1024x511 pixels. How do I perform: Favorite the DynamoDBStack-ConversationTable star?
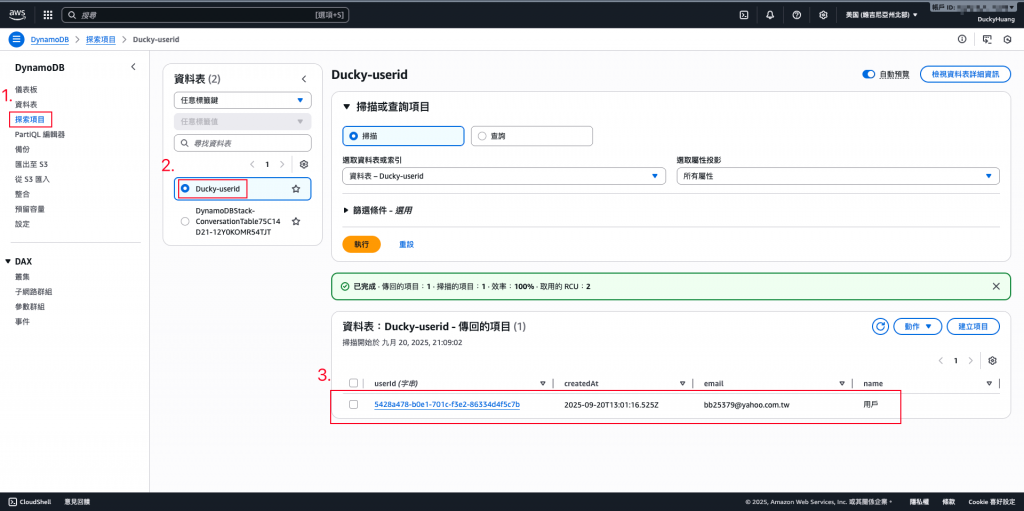(x=296, y=222)
